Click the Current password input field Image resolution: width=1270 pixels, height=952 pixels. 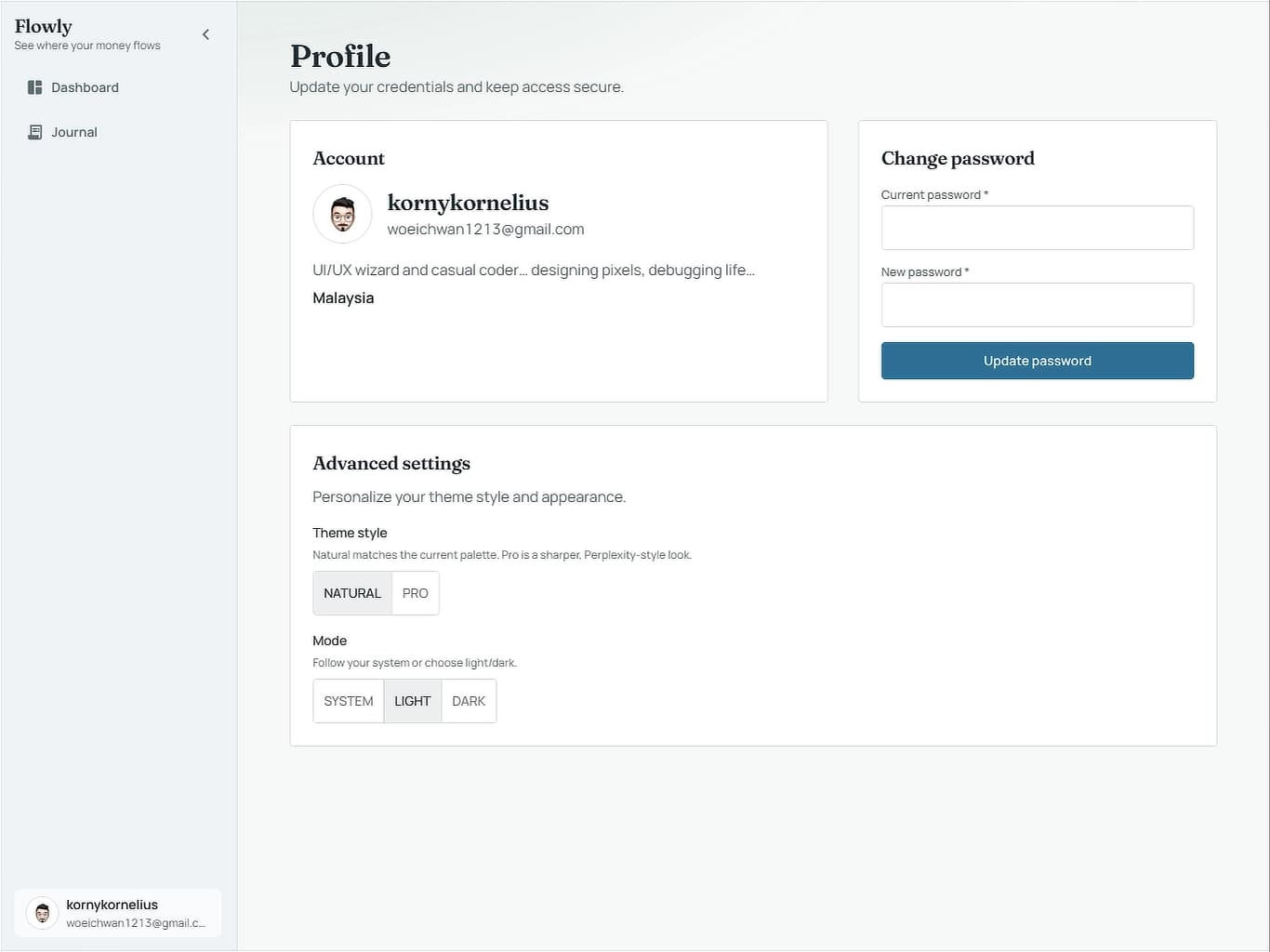click(x=1037, y=227)
